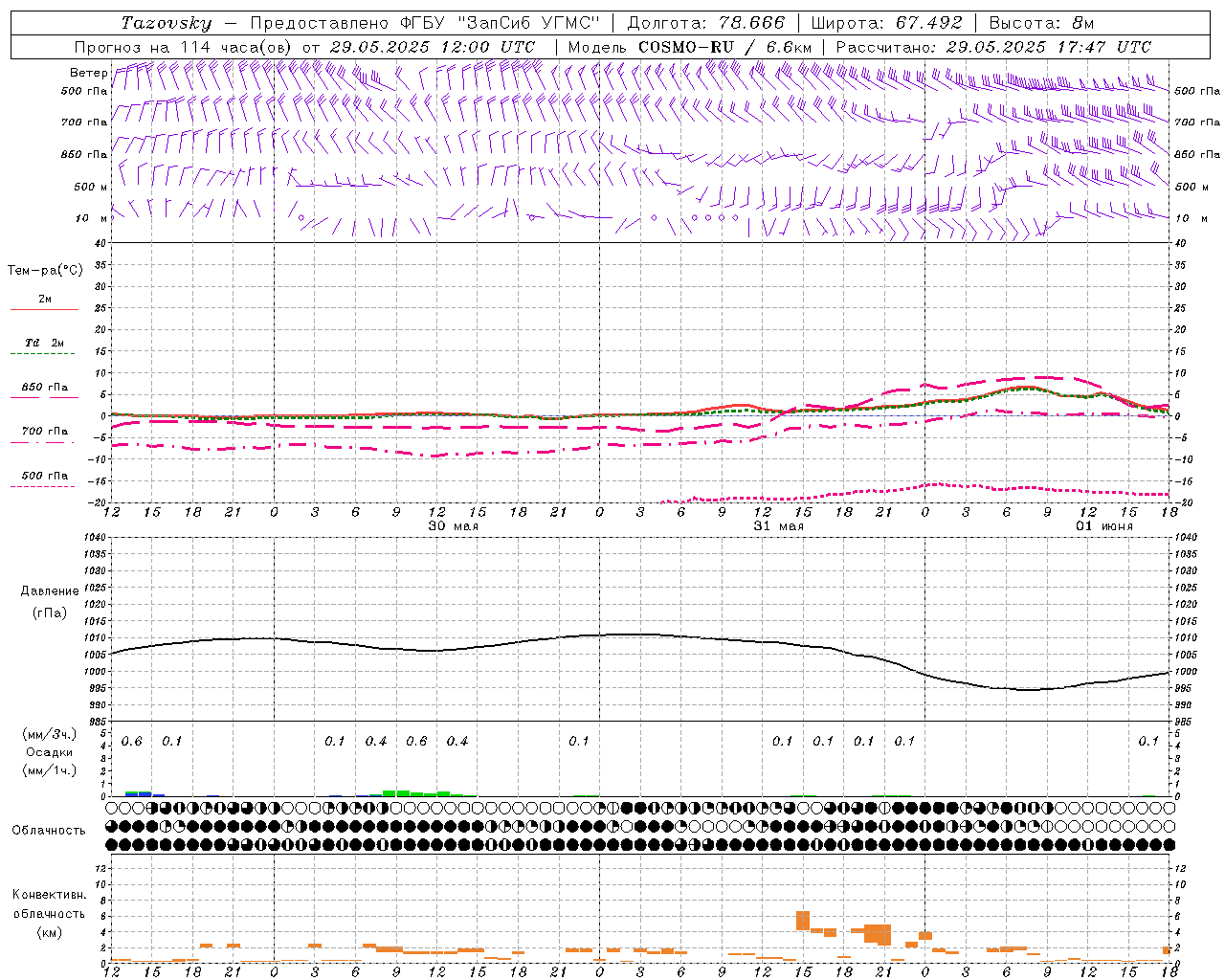Click the "850 гПа" entry in temperature legend
This screenshot has height=980, width=1225.
coord(44,388)
